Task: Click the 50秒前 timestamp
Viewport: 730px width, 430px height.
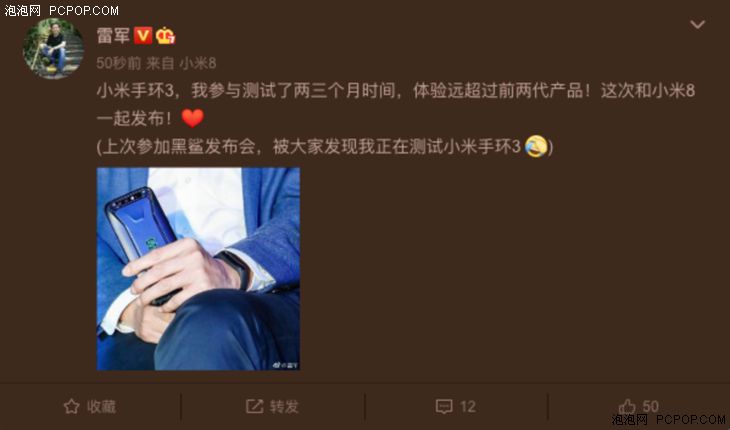Action: point(118,63)
